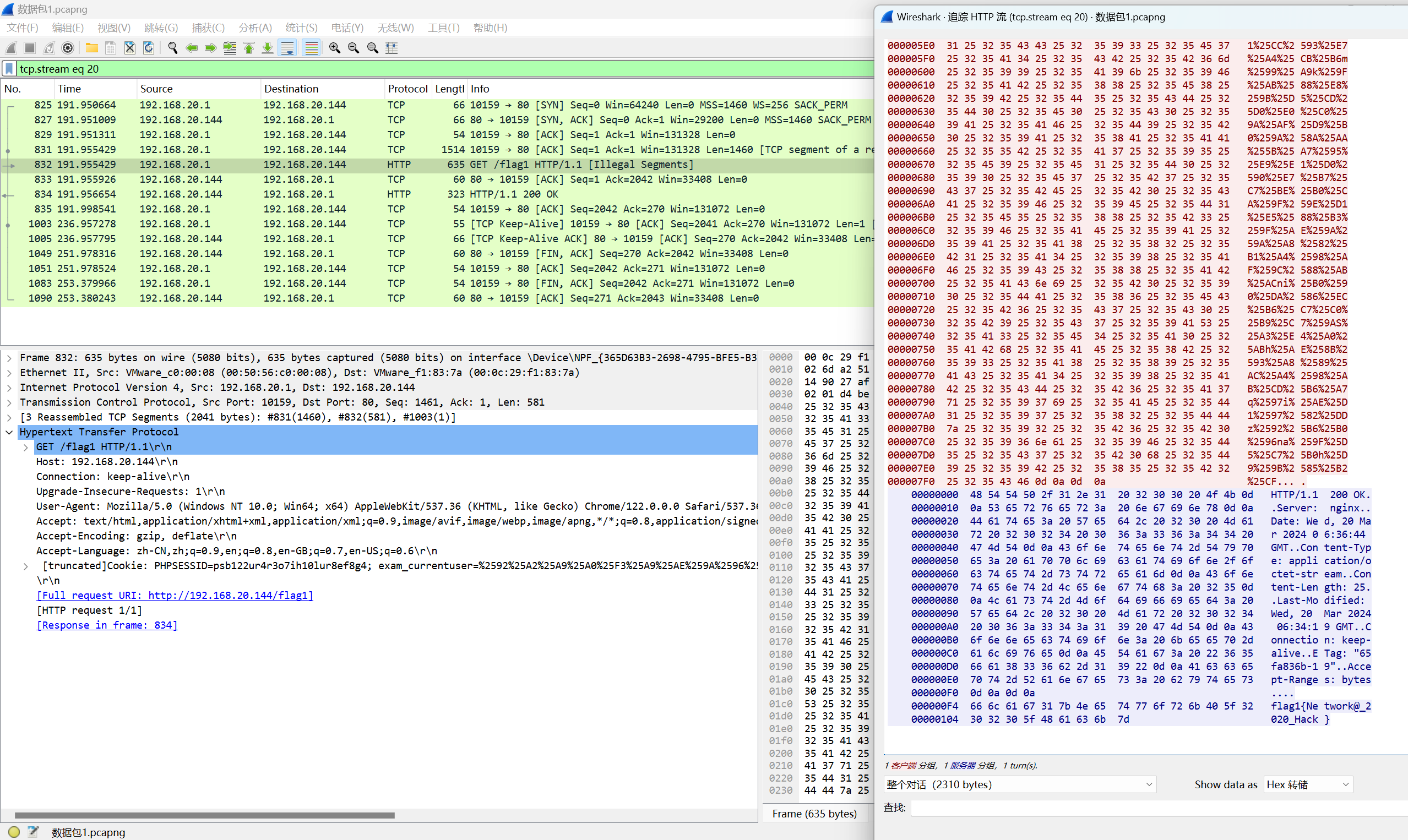
Task: Follow Response in frame 834 link
Action: (107, 625)
